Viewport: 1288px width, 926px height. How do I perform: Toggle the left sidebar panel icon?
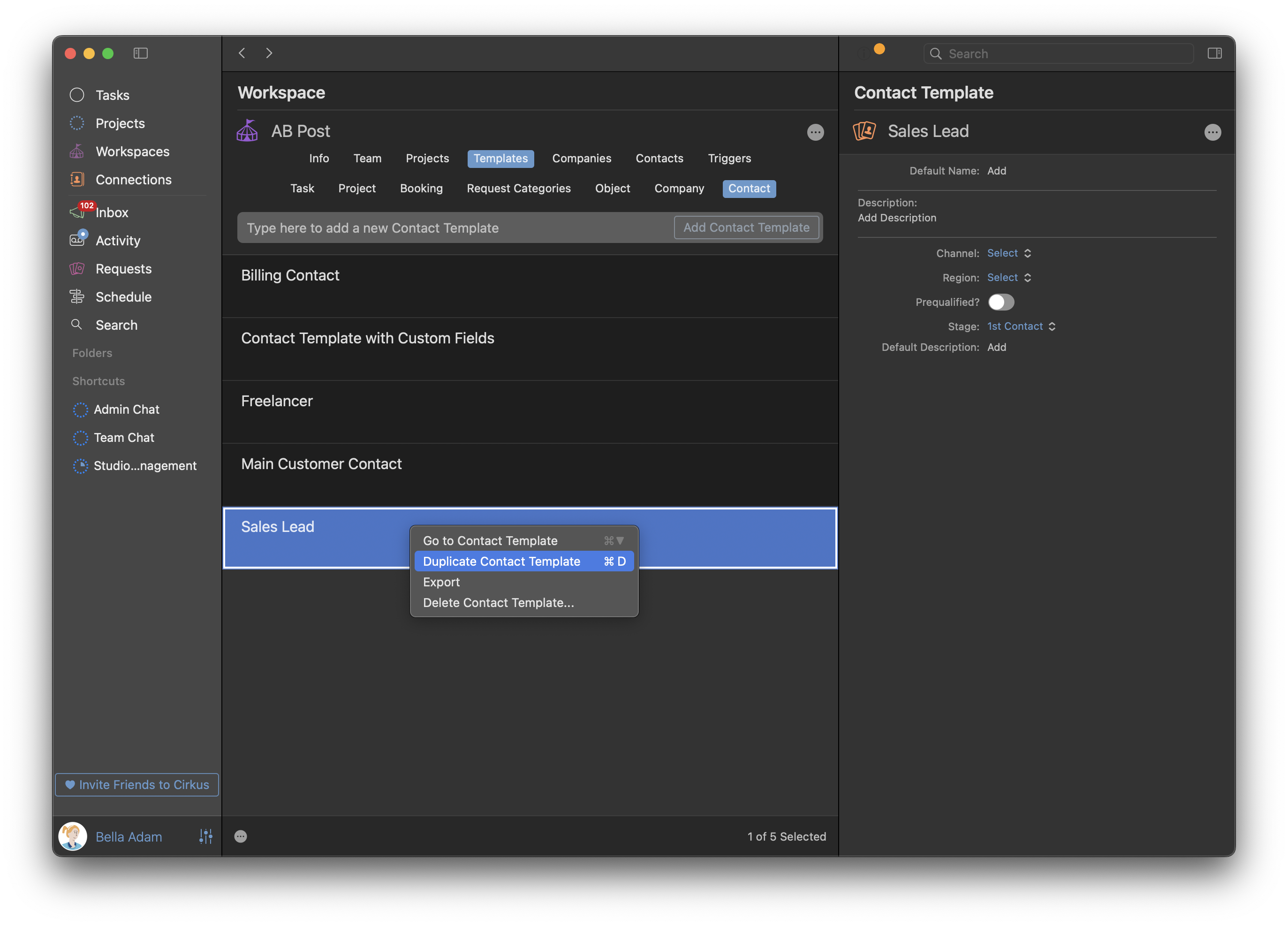click(x=140, y=53)
